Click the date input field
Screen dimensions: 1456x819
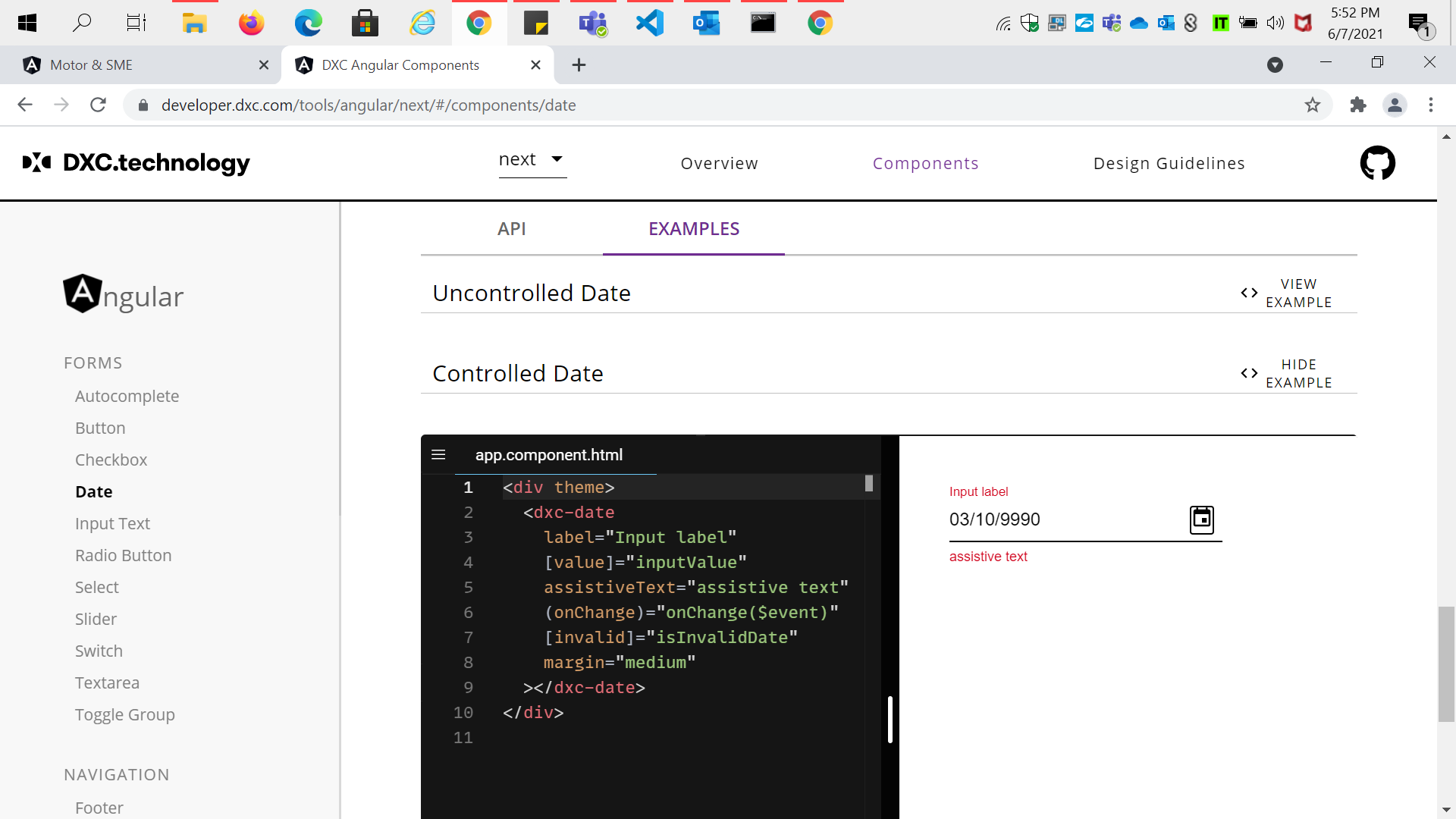pyautogui.click(x=1062, y=520)
